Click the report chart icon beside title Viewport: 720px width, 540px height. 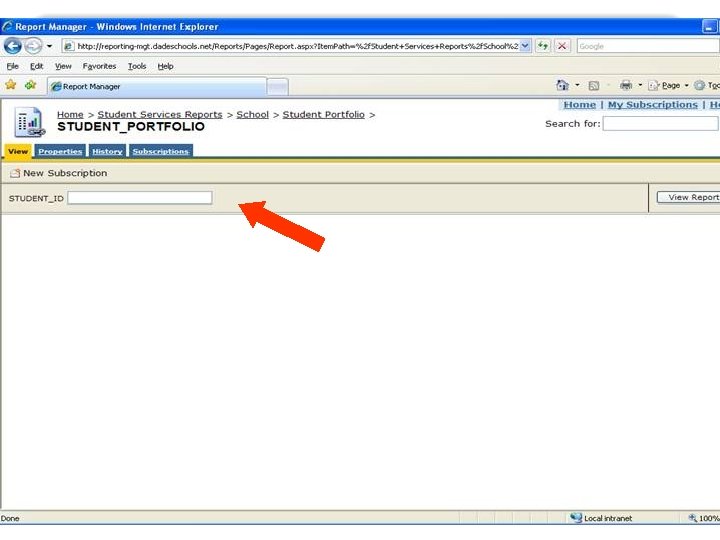29,122
